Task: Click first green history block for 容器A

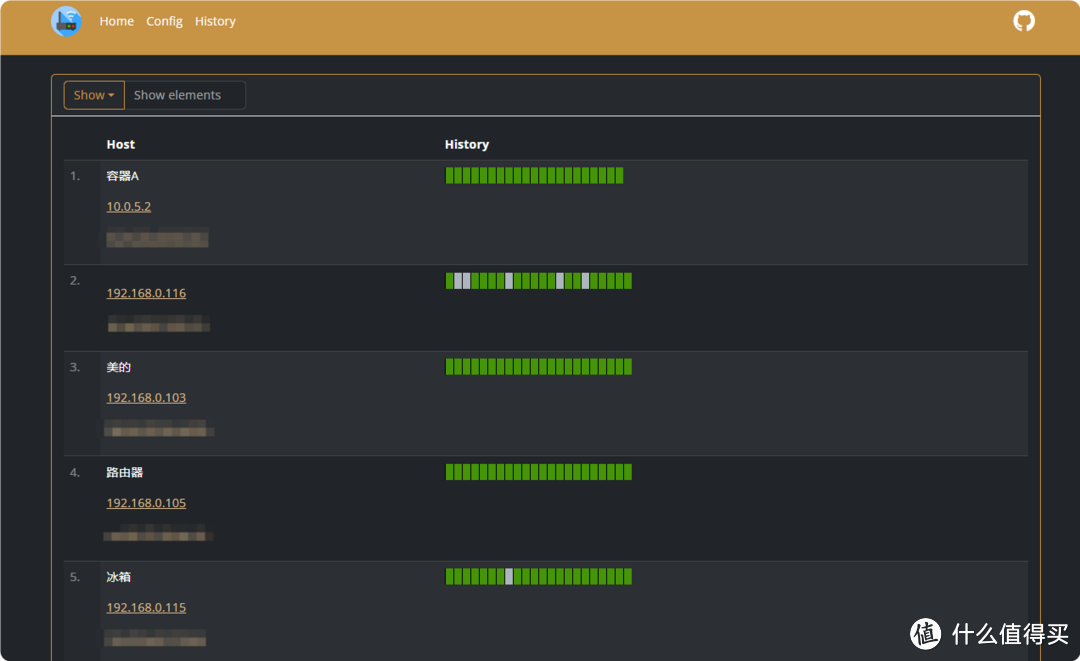Action: point(449,176)
